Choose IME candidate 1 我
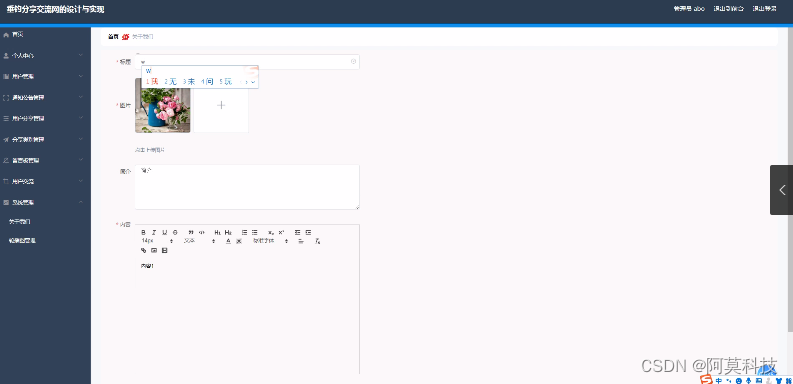793x384 pixels. point(152,81)
